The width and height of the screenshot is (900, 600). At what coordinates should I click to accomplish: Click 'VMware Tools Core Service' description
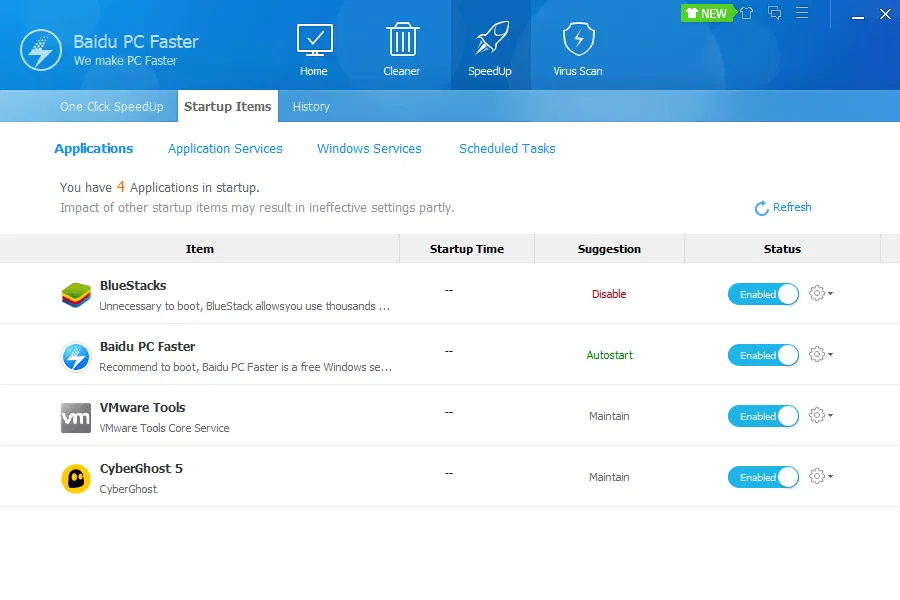(164, 428)
